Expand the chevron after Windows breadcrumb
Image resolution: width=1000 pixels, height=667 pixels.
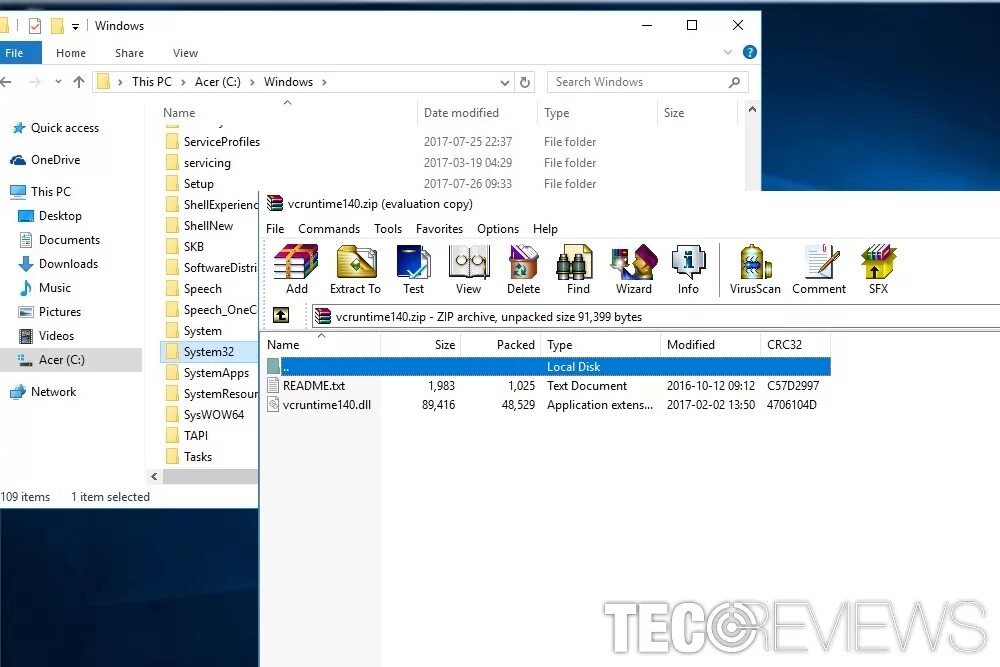point(324,82)
